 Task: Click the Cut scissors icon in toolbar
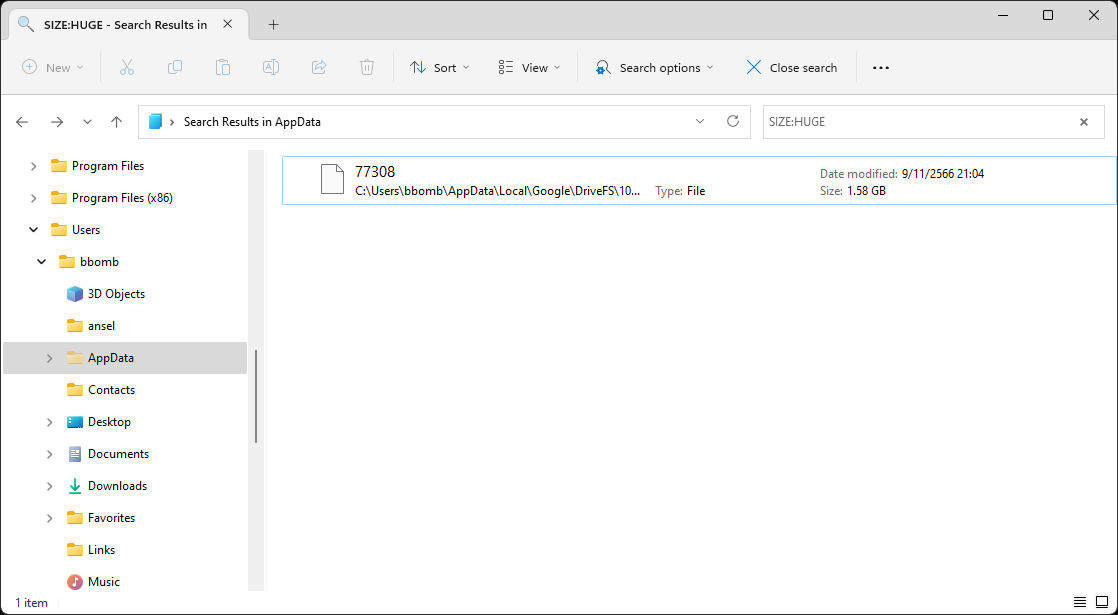(x=127, y=67)
